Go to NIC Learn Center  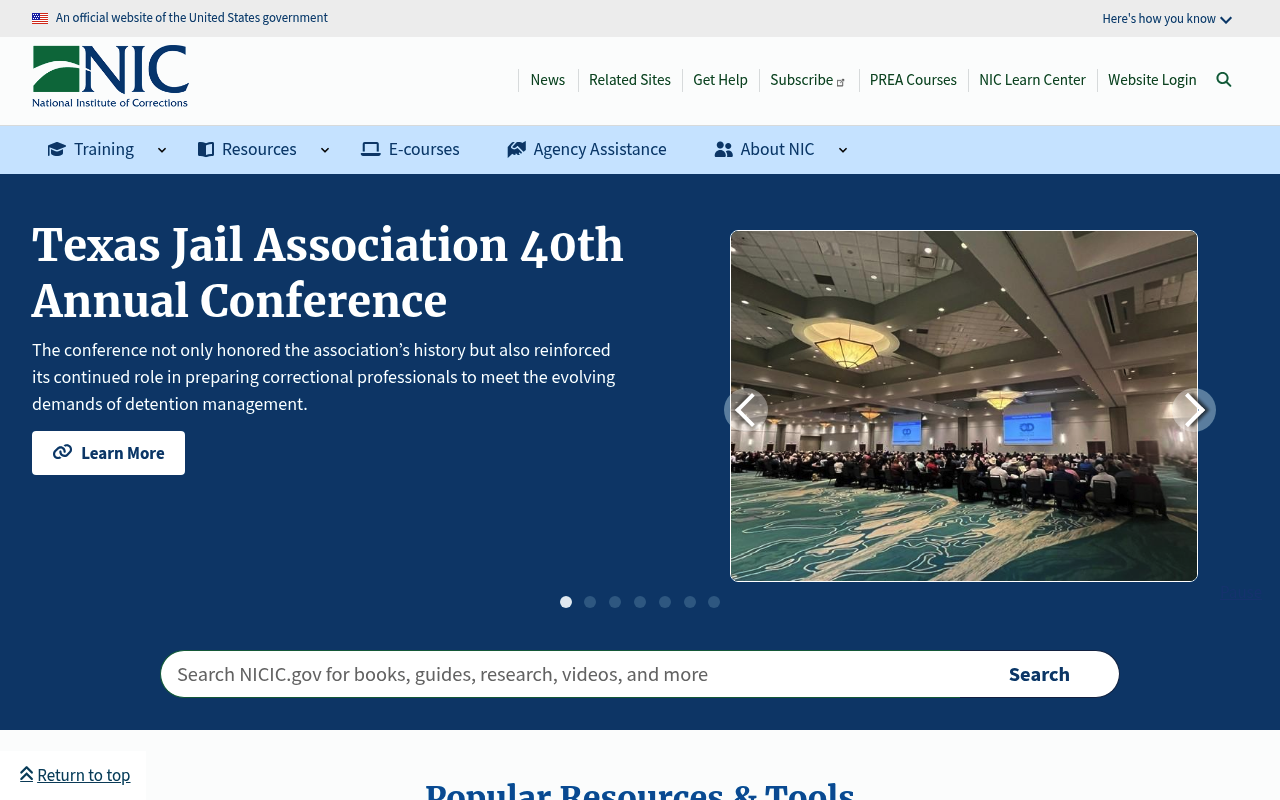pos(1032,80)
